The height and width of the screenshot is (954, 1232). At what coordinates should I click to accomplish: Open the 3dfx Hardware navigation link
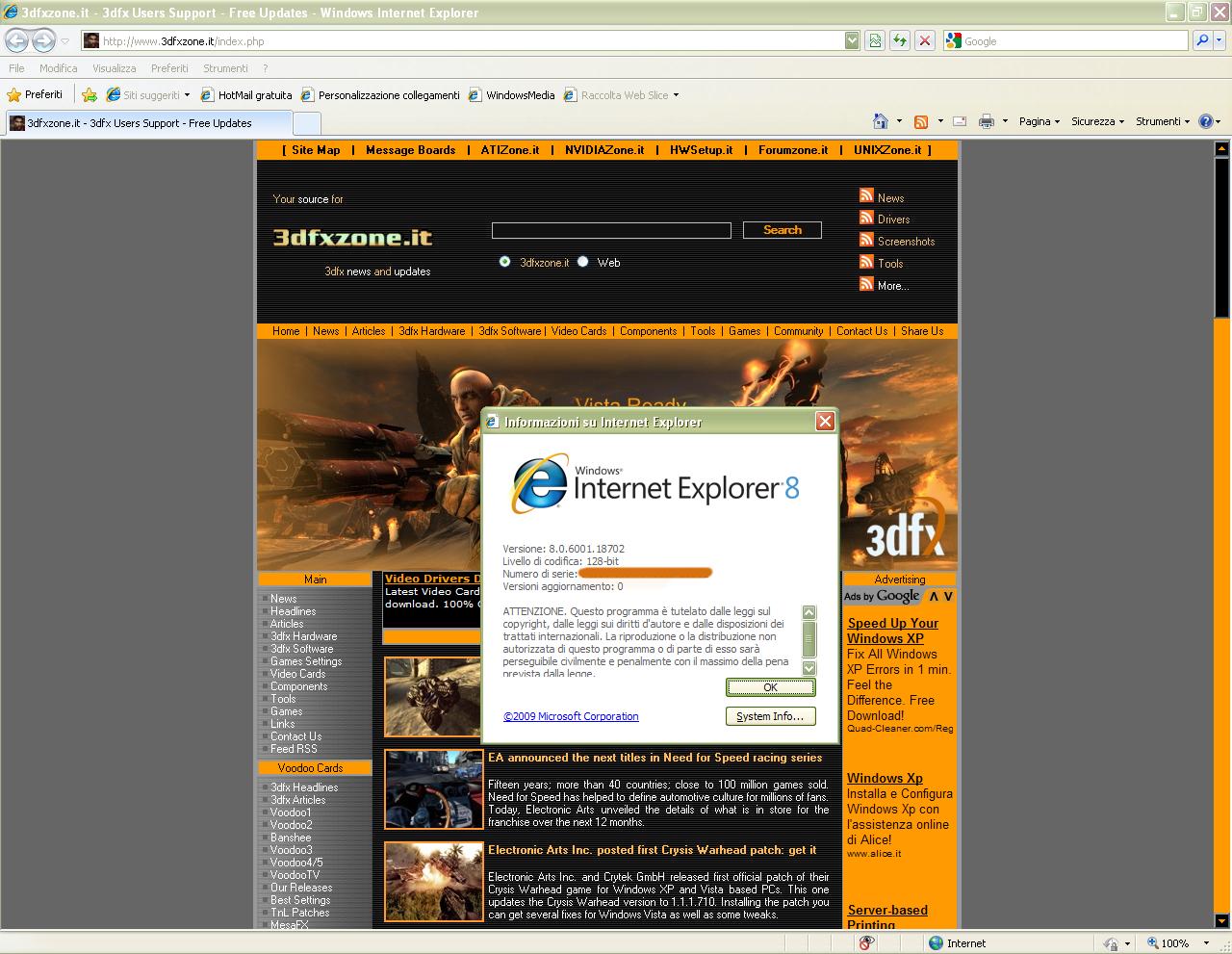point(431,331)
